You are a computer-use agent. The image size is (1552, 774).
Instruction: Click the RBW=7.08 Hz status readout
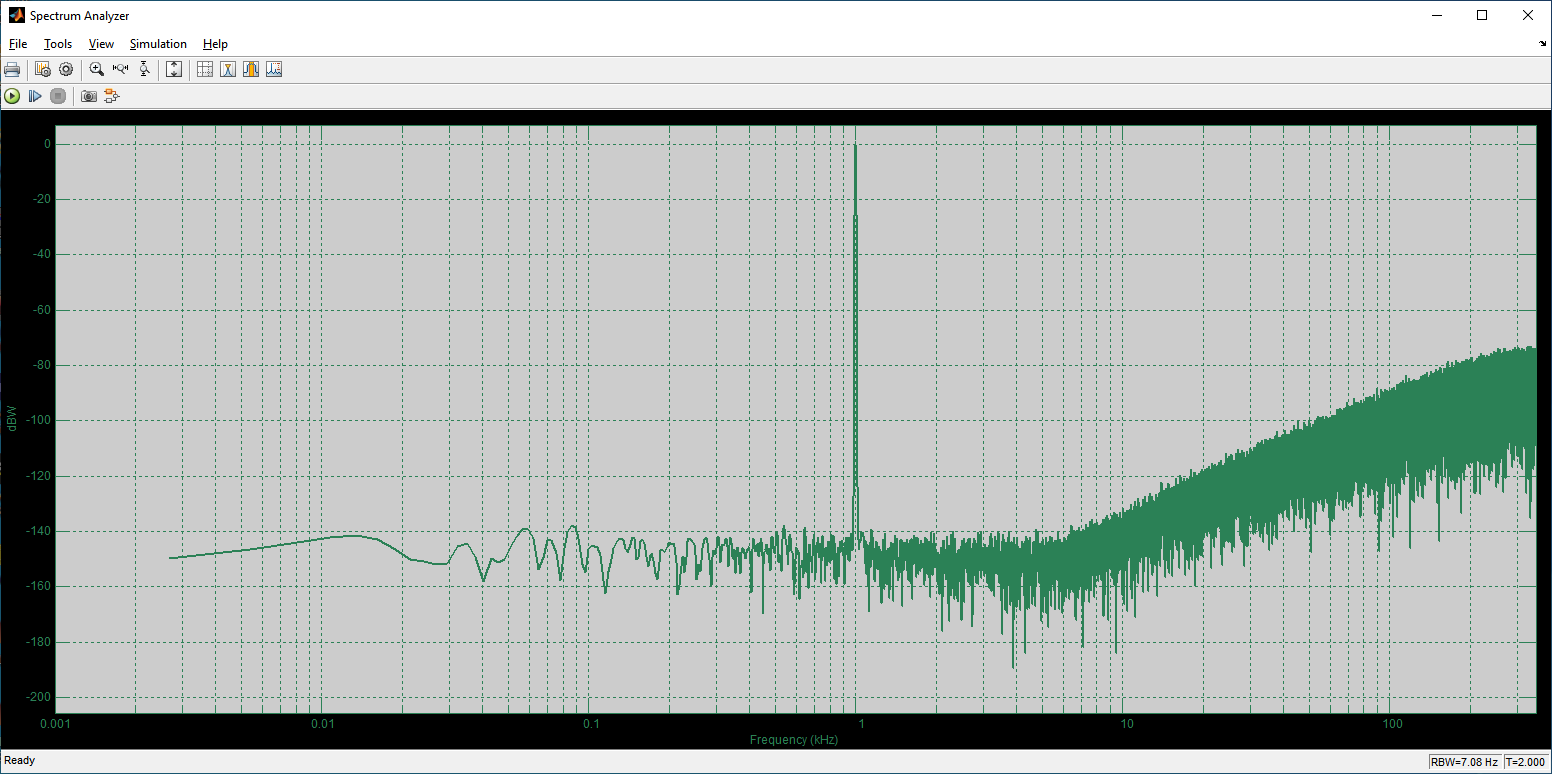pyautogui.click(x=1464, y=762)
